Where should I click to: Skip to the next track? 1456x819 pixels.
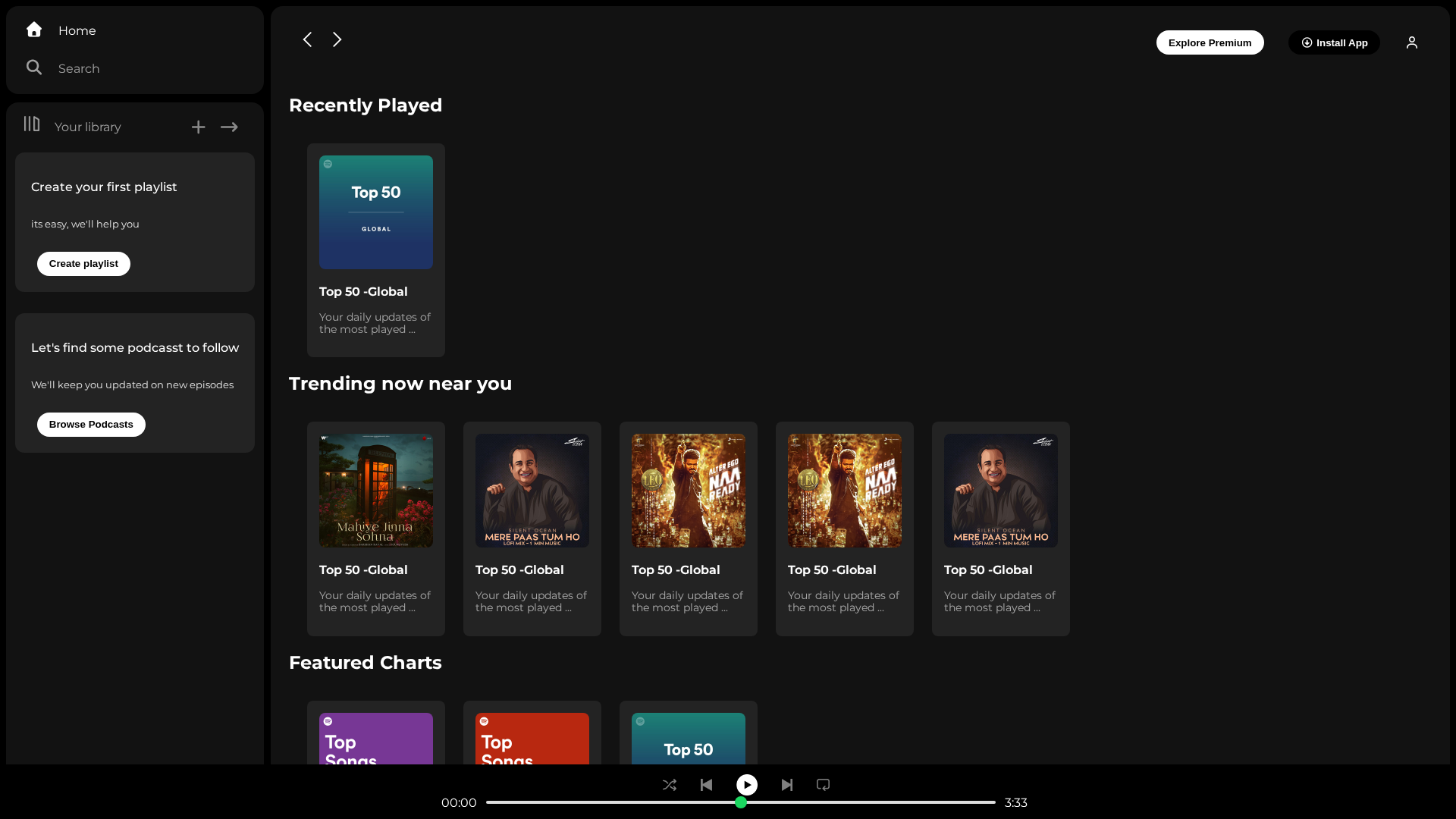coord(787,785)
